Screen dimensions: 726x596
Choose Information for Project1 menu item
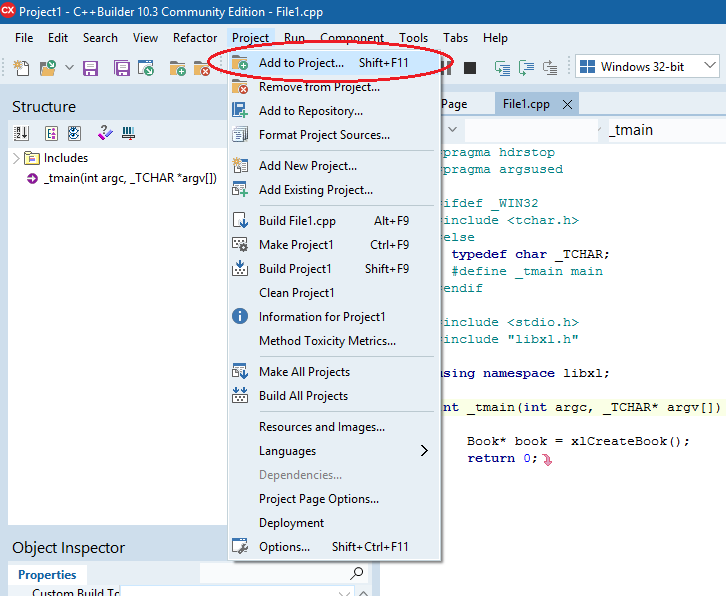(x=334, y=317)
